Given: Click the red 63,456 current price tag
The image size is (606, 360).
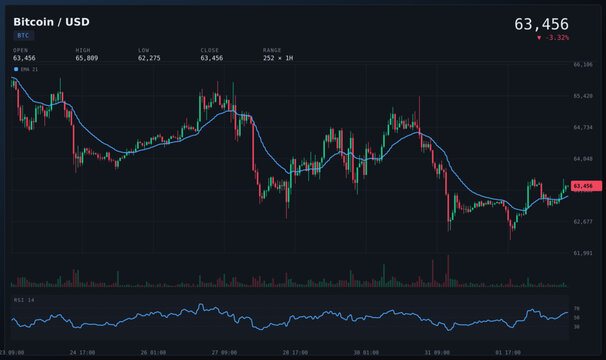Looking at the screenshot, I should tap(586, 186).
